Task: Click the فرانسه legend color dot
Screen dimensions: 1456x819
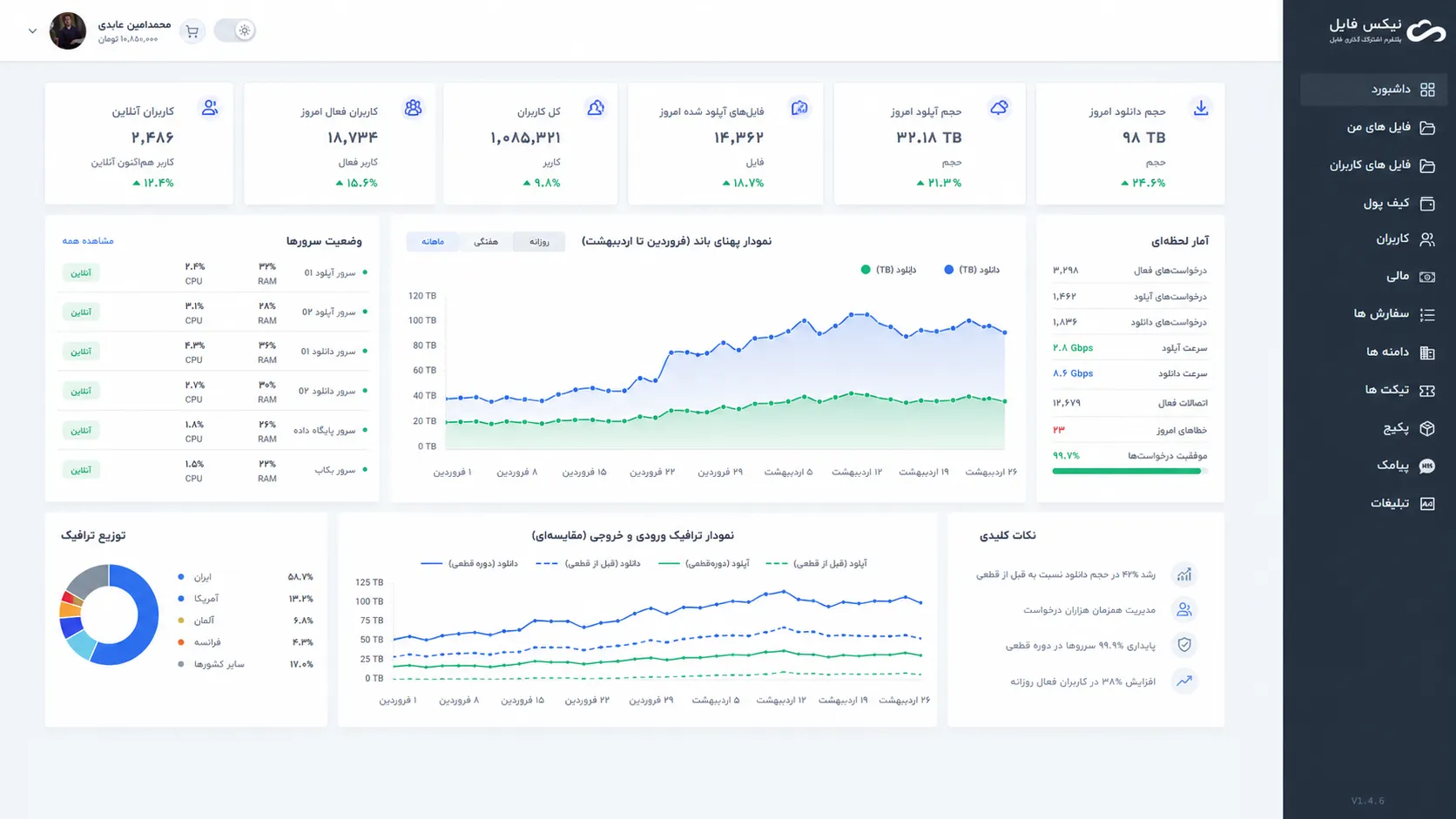Action: (x=181, y=642)
